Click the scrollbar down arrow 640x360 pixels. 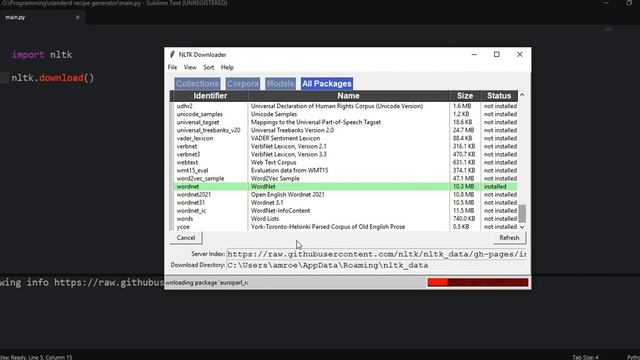522,227
